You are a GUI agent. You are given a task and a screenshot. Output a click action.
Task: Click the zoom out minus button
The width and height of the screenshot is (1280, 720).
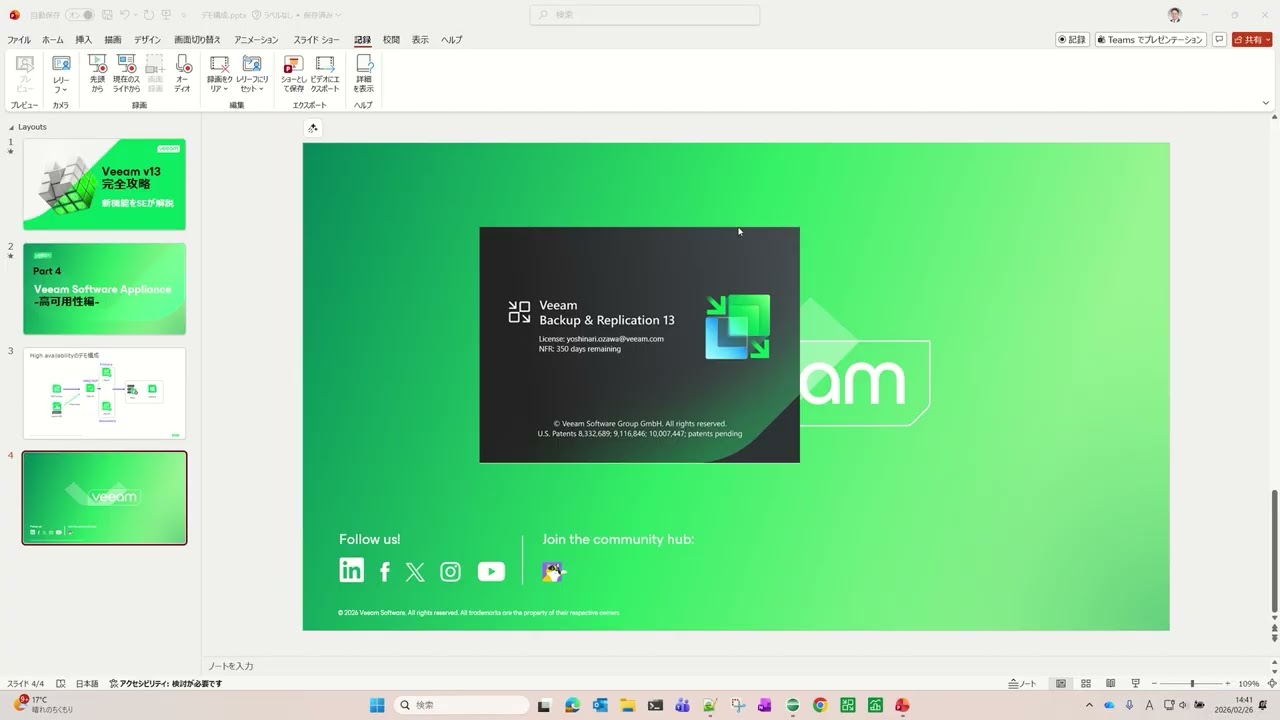tap(1155, 684)
